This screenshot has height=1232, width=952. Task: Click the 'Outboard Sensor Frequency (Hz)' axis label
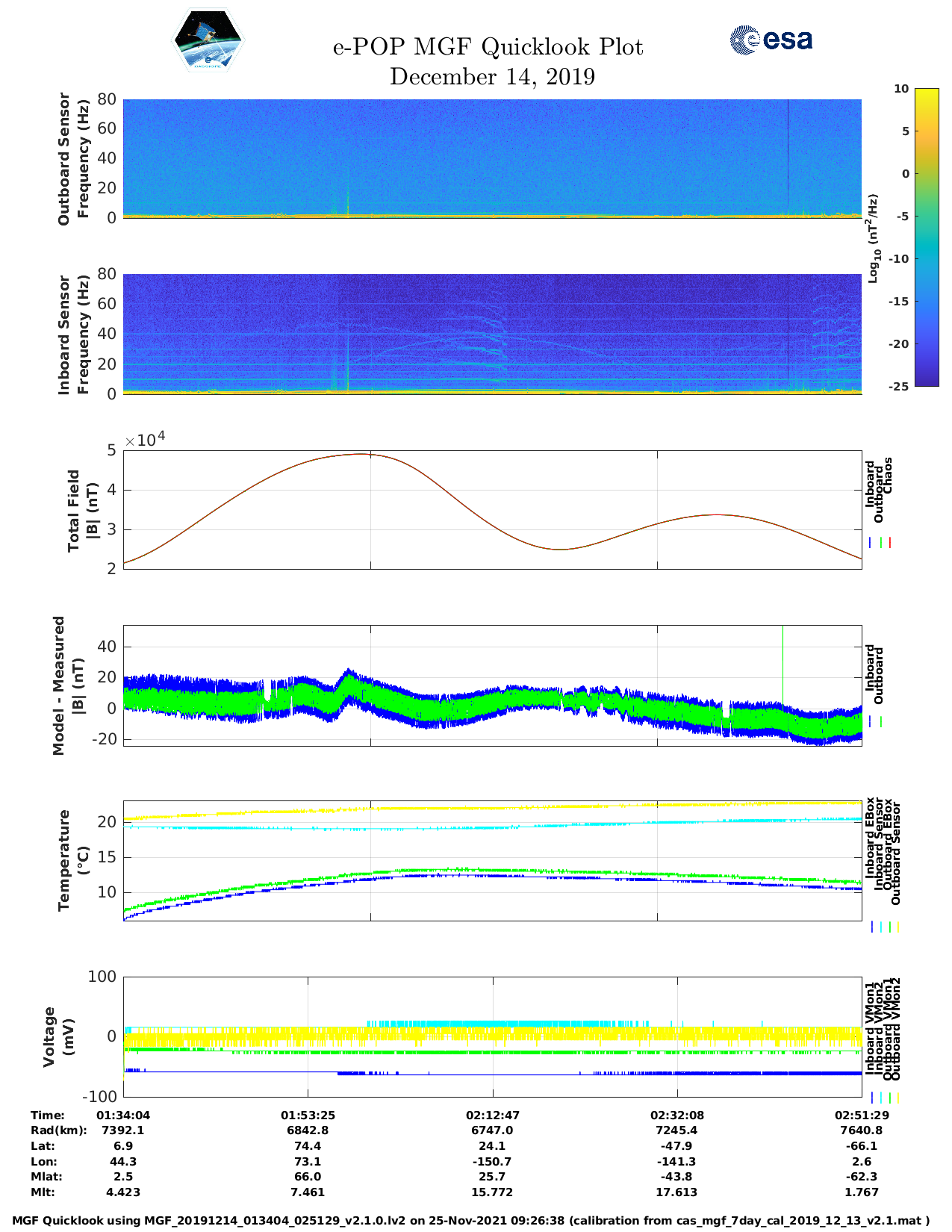tap(73, 158)
